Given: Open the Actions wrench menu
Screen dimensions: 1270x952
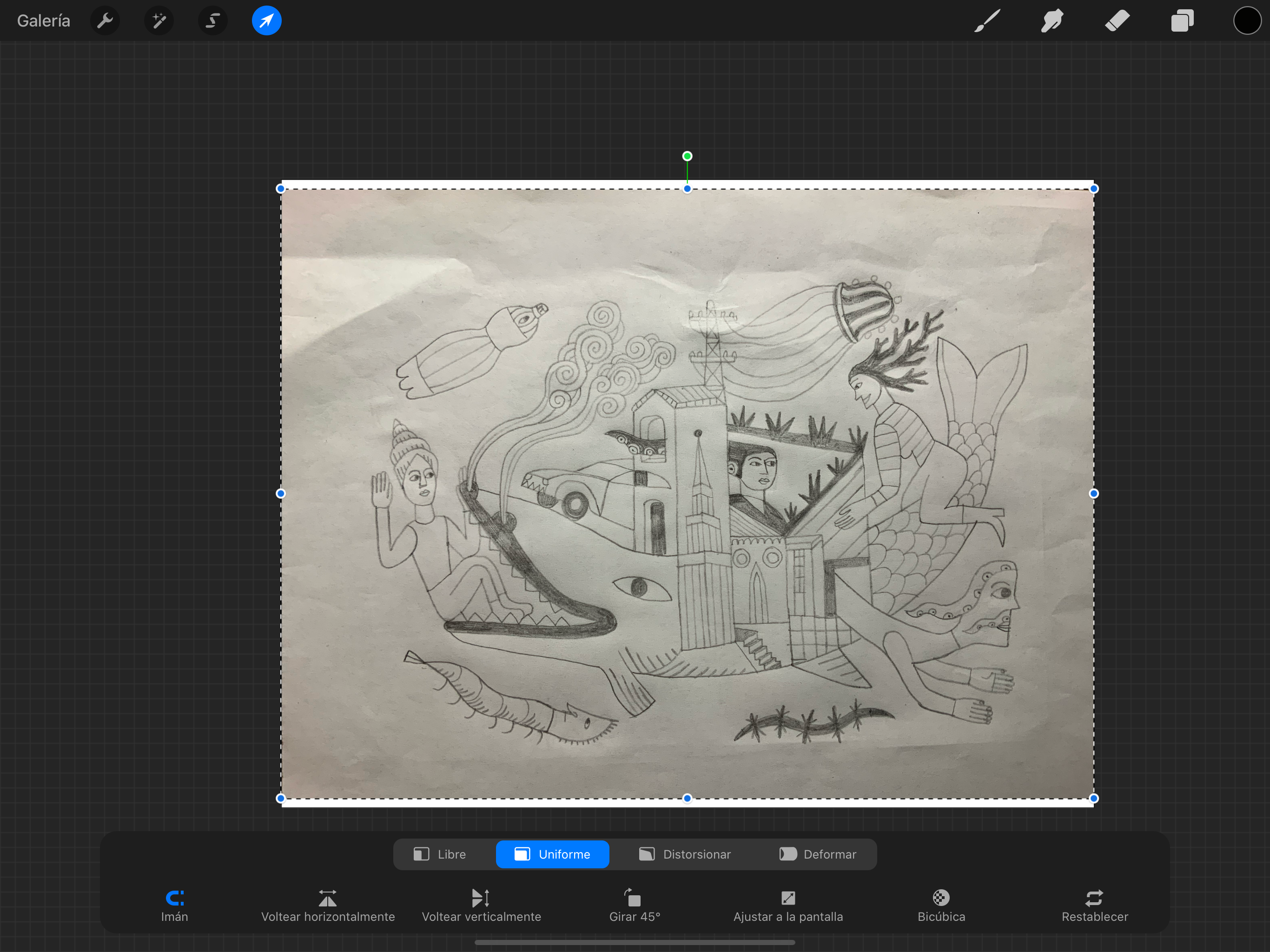Looking at the screenshot, I should point(105,21).
